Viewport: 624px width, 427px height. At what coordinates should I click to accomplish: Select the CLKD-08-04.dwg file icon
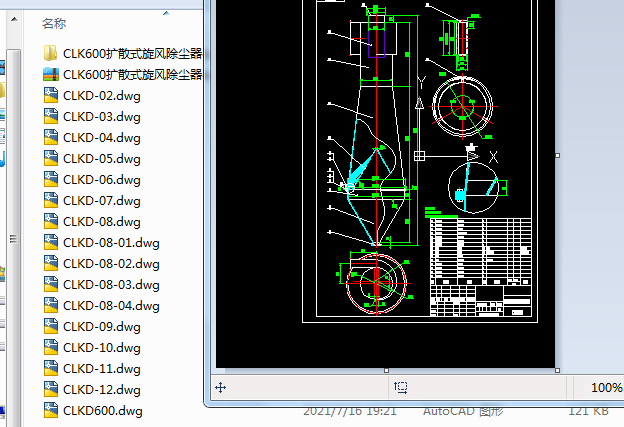click(x=51, y=305)
